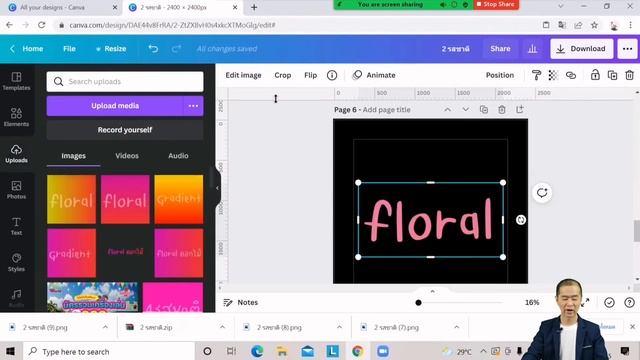Add new page icon beside page title
This screenshot has width=640, height=360.
pos(520,109)
